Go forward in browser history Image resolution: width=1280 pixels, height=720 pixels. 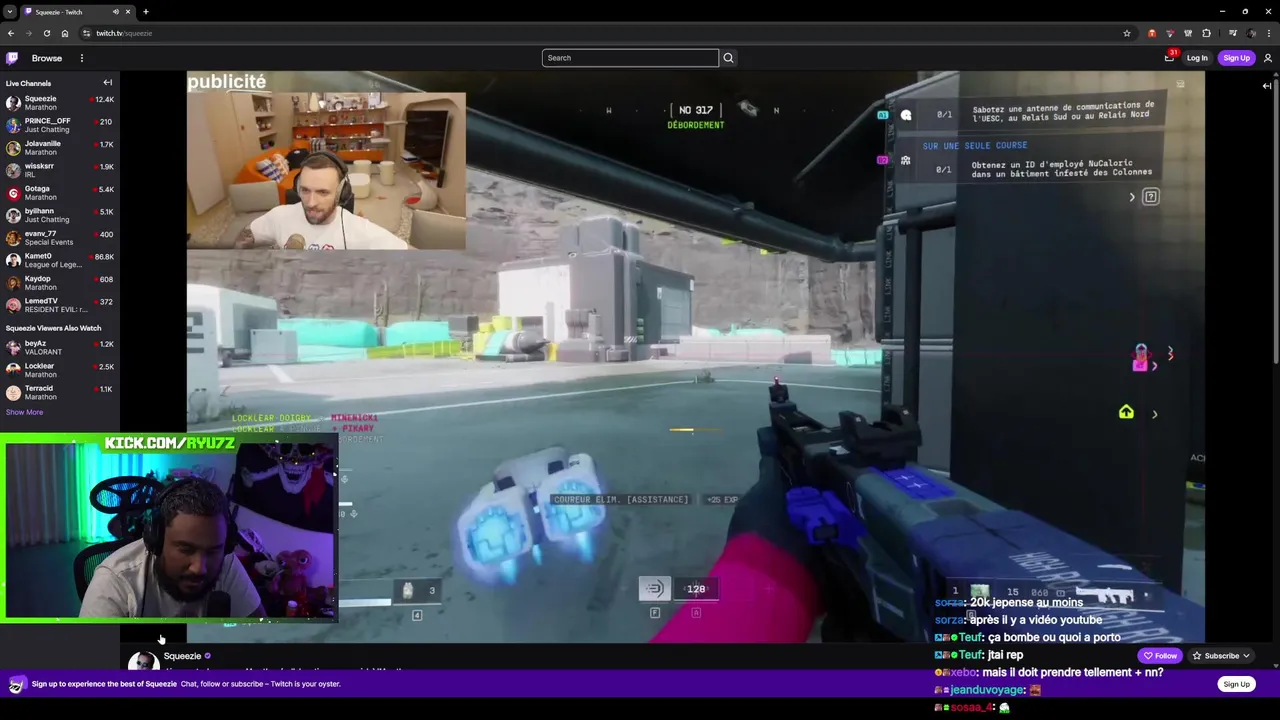pyautogui.click(x=28, y=33)
